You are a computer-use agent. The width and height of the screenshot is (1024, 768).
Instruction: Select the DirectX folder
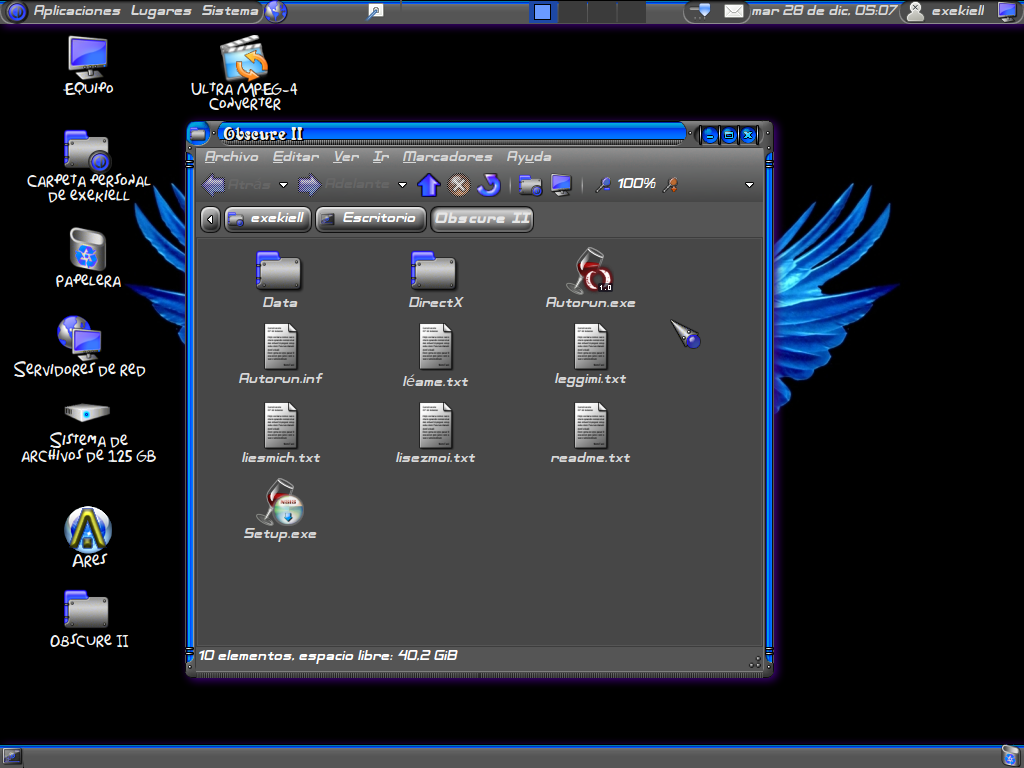[435, 280]
